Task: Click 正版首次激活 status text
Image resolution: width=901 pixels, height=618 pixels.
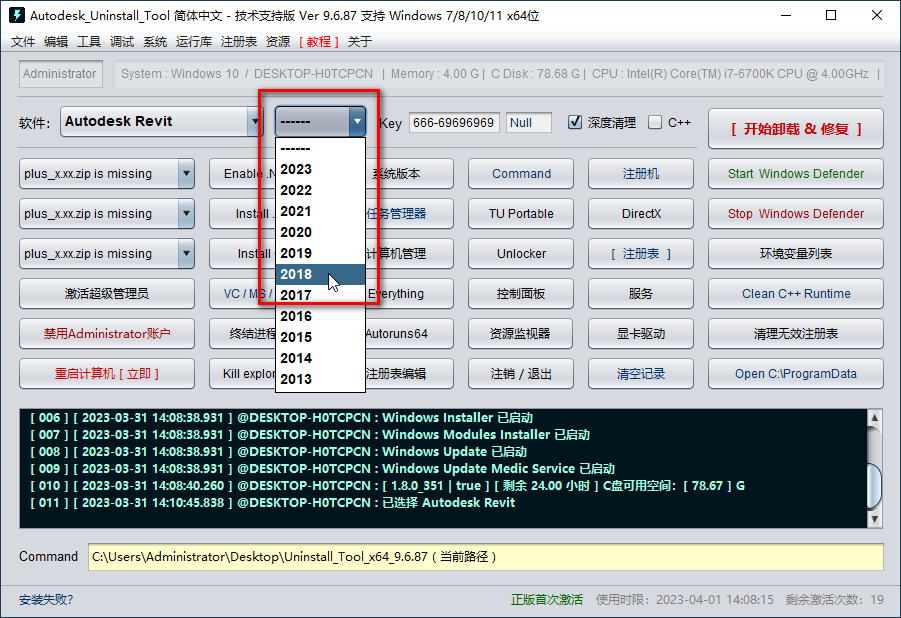Action: tap(546, 600)
